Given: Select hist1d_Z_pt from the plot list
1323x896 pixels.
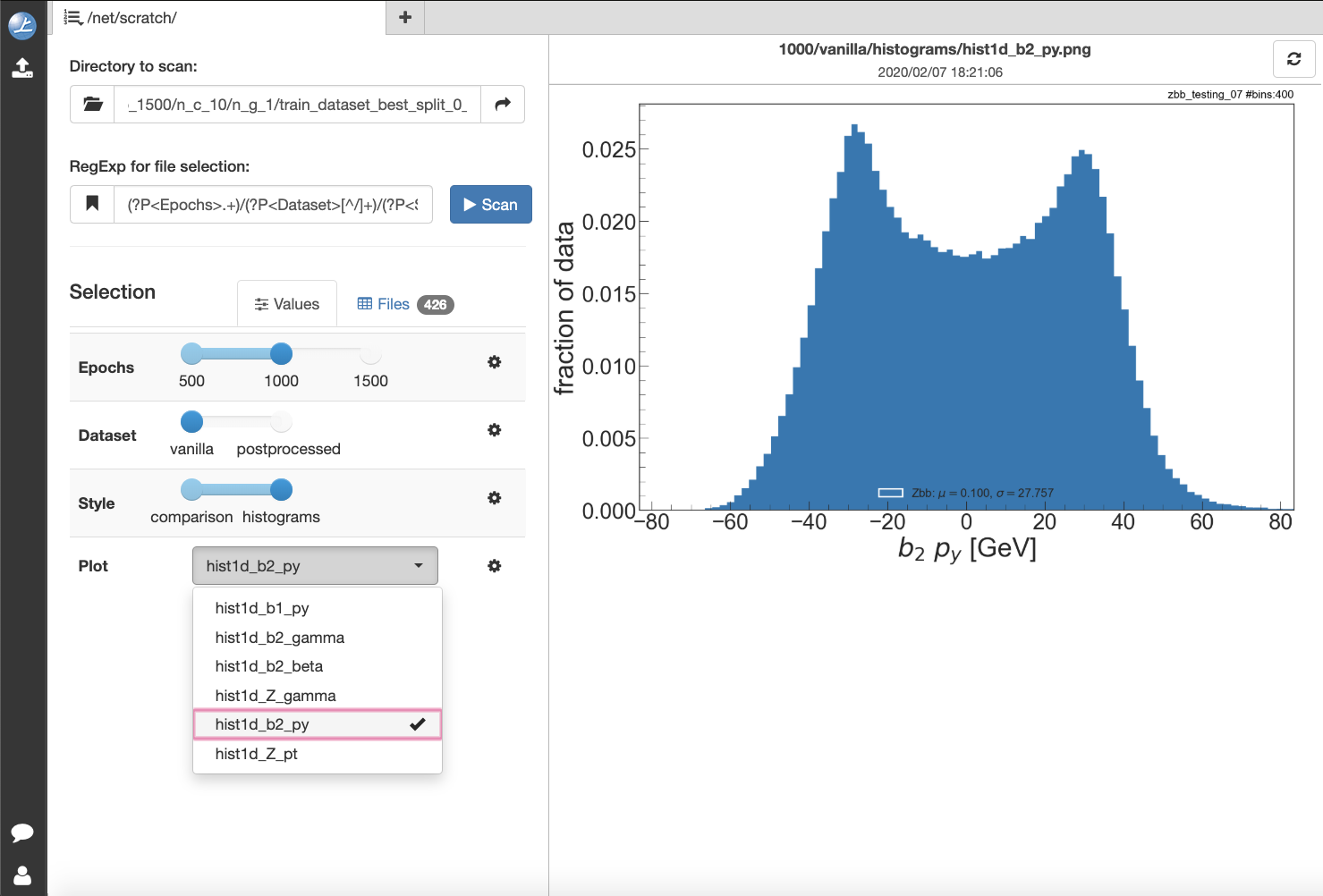Looking at the screenshot, I should 259,754.
